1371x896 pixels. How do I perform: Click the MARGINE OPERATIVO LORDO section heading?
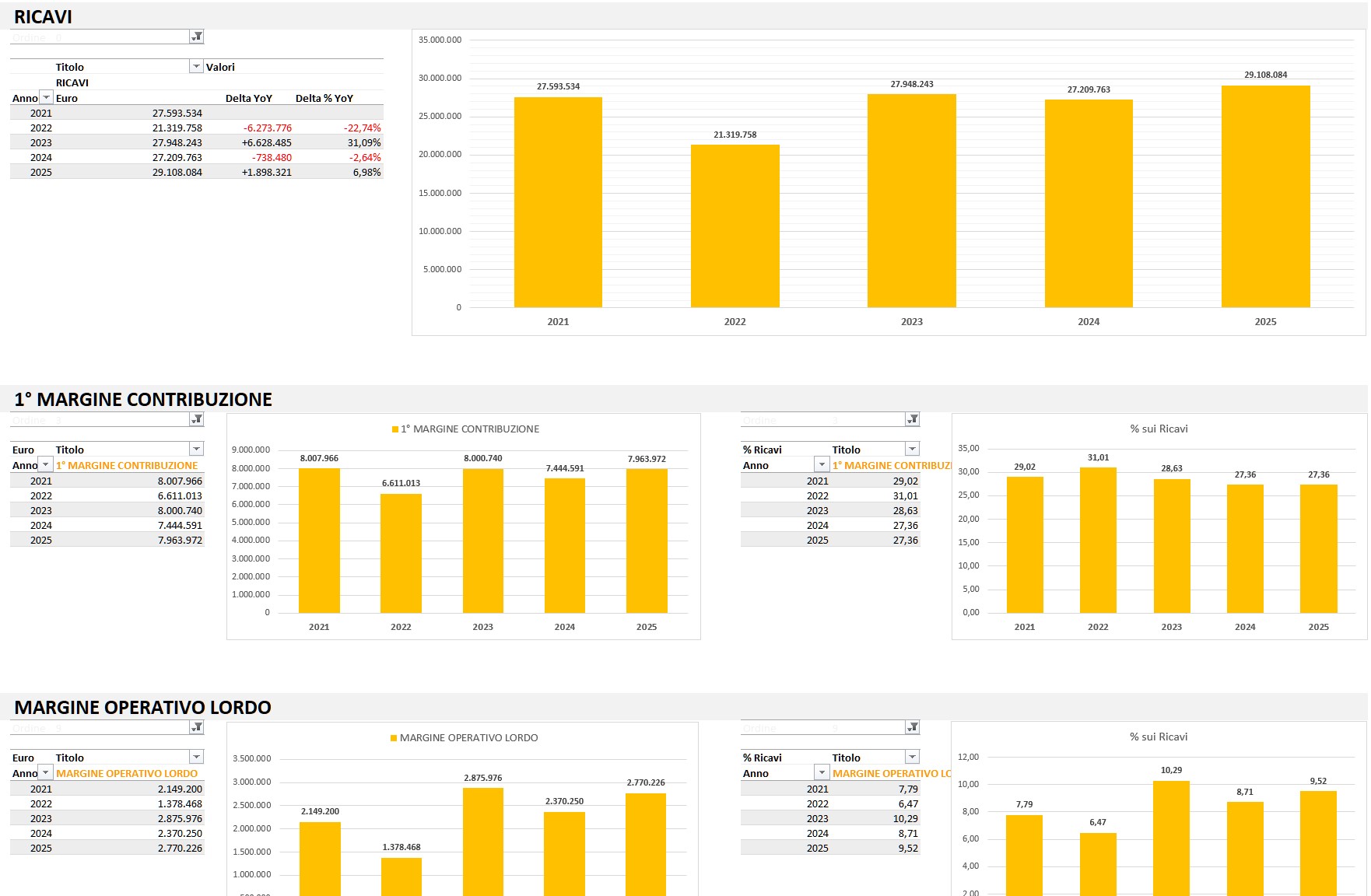142,707
